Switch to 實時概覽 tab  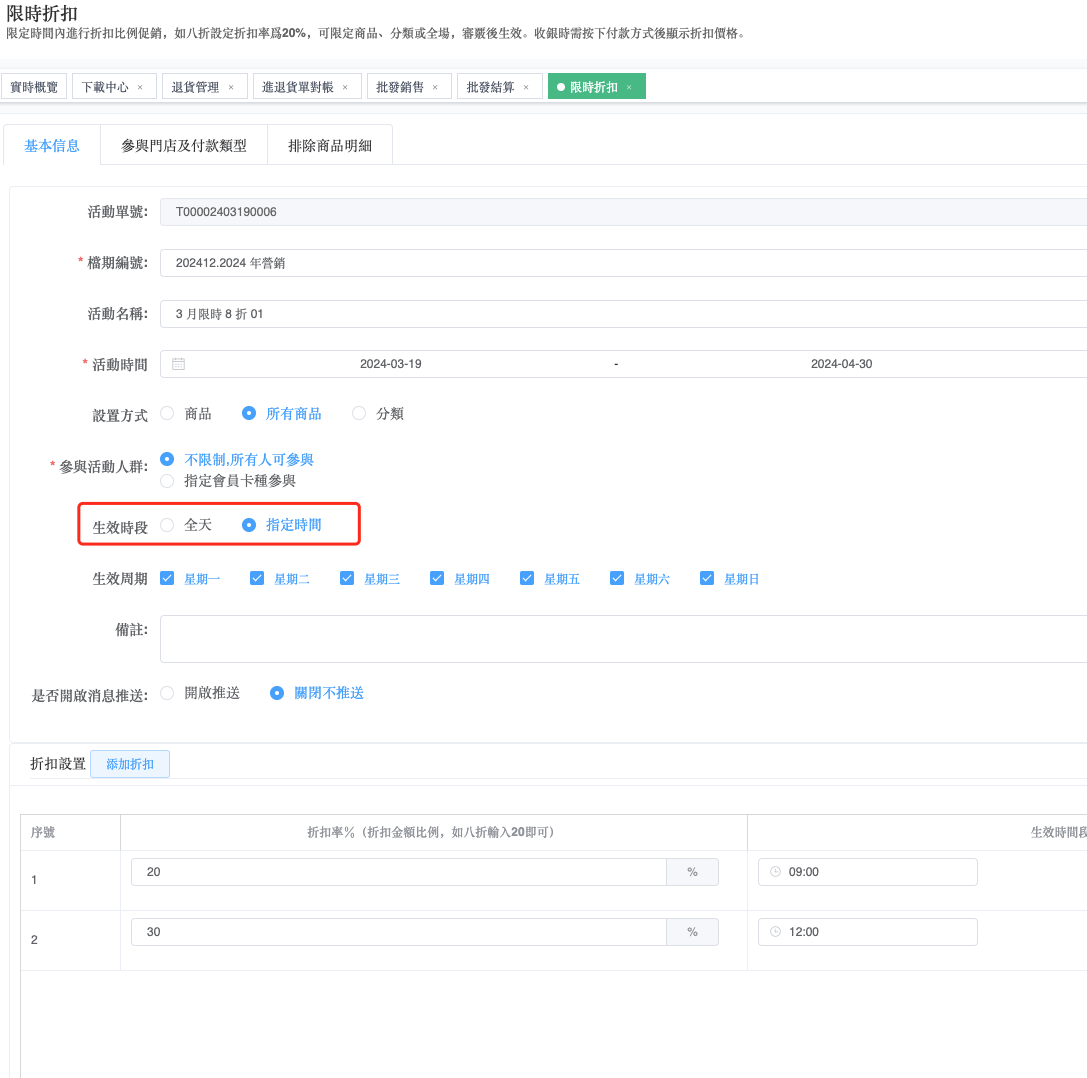pyautogui.click(x=34, y=87)
